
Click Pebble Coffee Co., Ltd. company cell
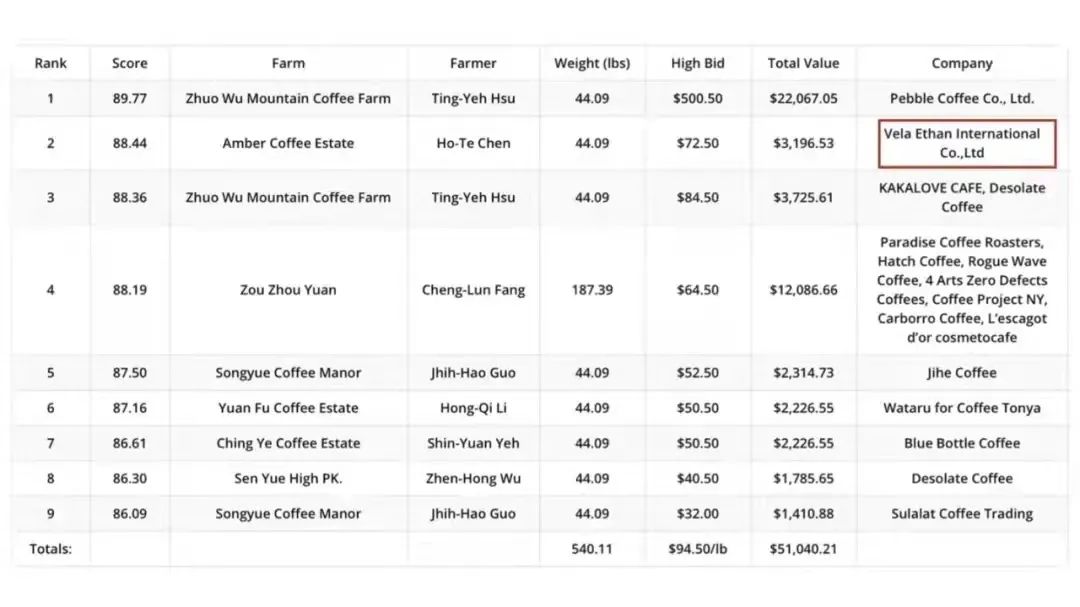(x=962, y=98)
